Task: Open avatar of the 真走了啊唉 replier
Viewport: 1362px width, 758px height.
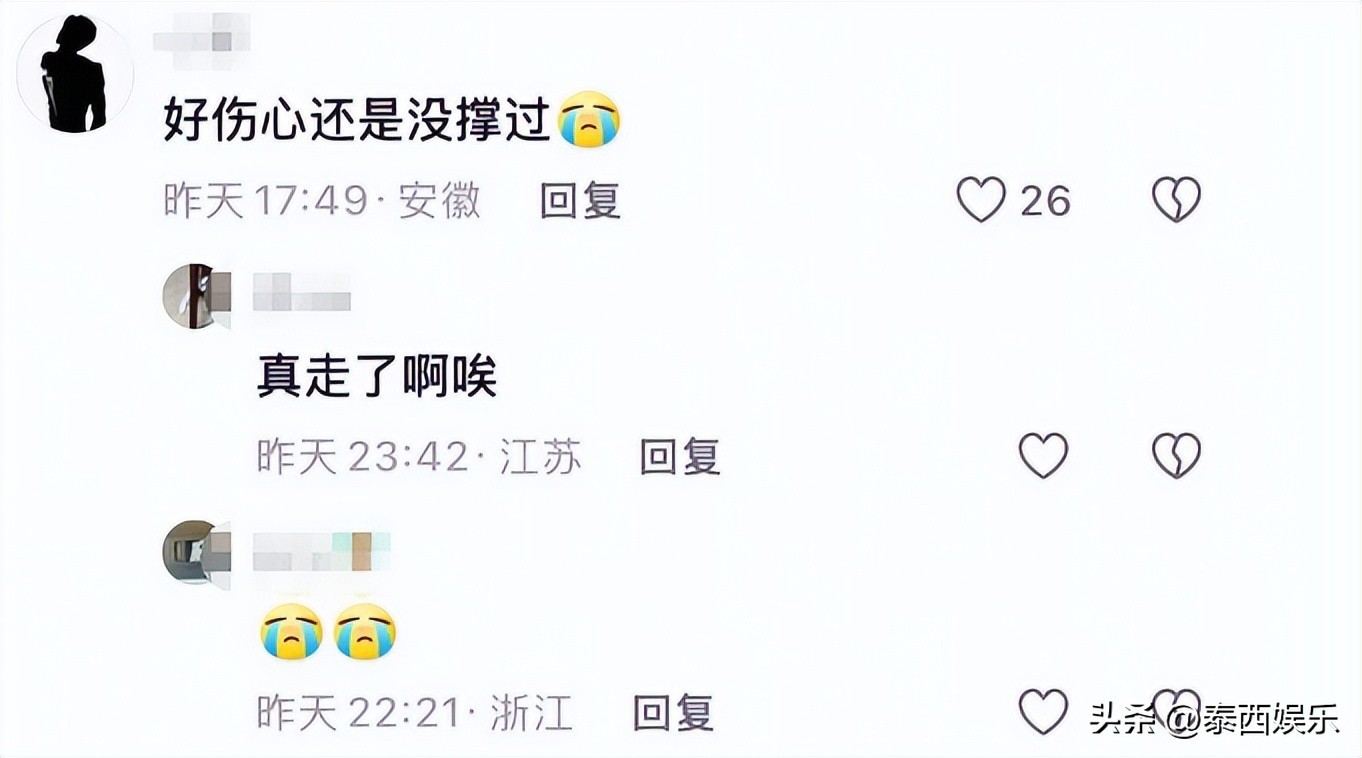Action: pos(197,296)
